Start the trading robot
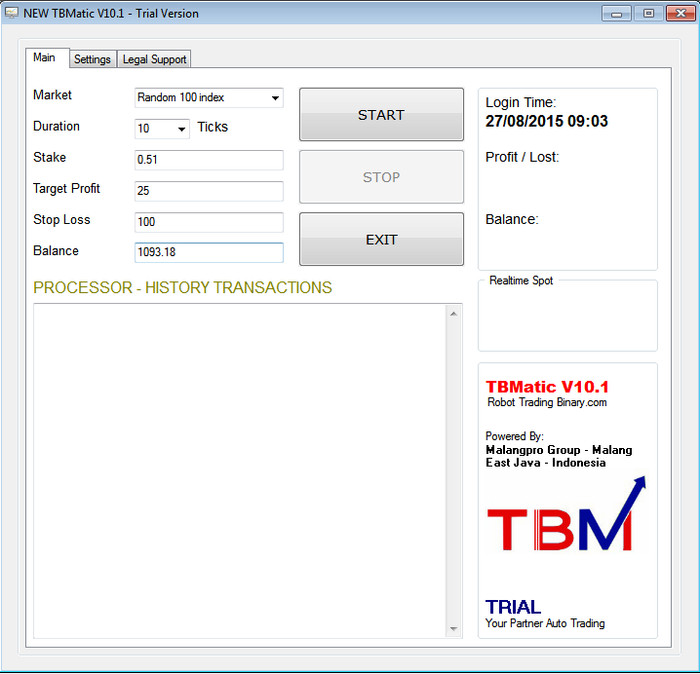 point(381,115)
